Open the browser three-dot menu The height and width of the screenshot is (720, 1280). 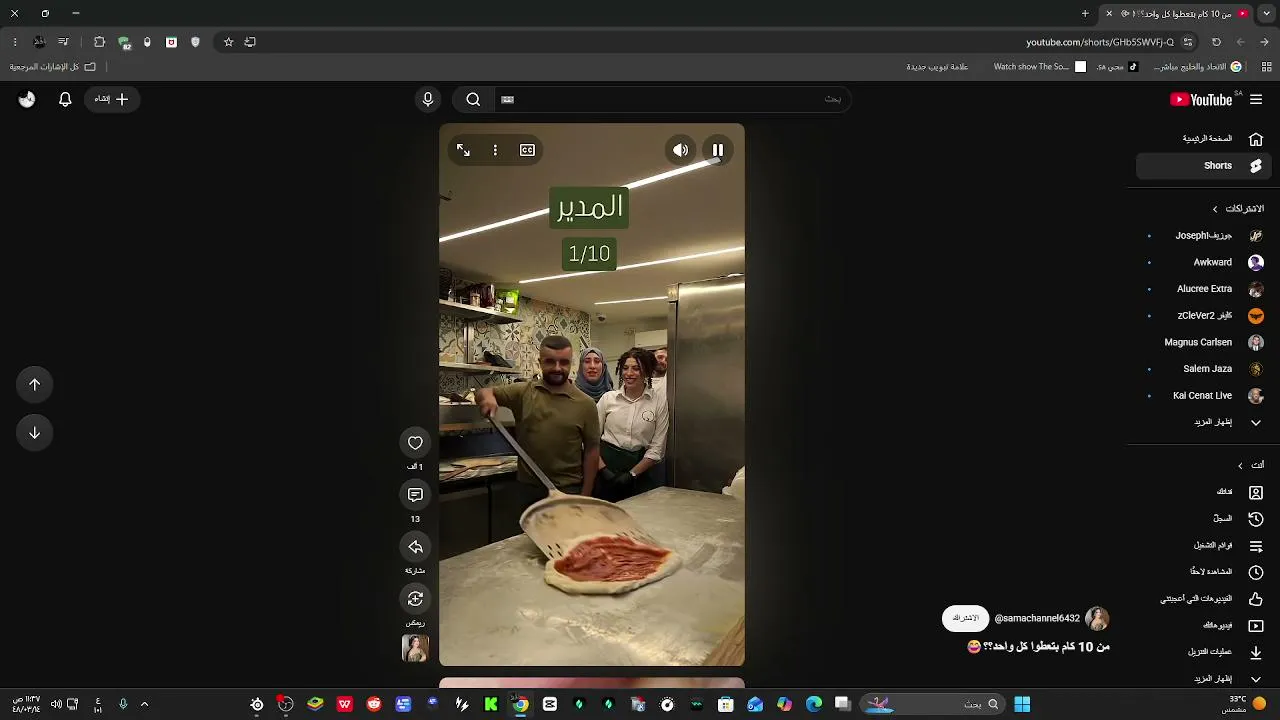pyautogui.click(x=15, y=42)
